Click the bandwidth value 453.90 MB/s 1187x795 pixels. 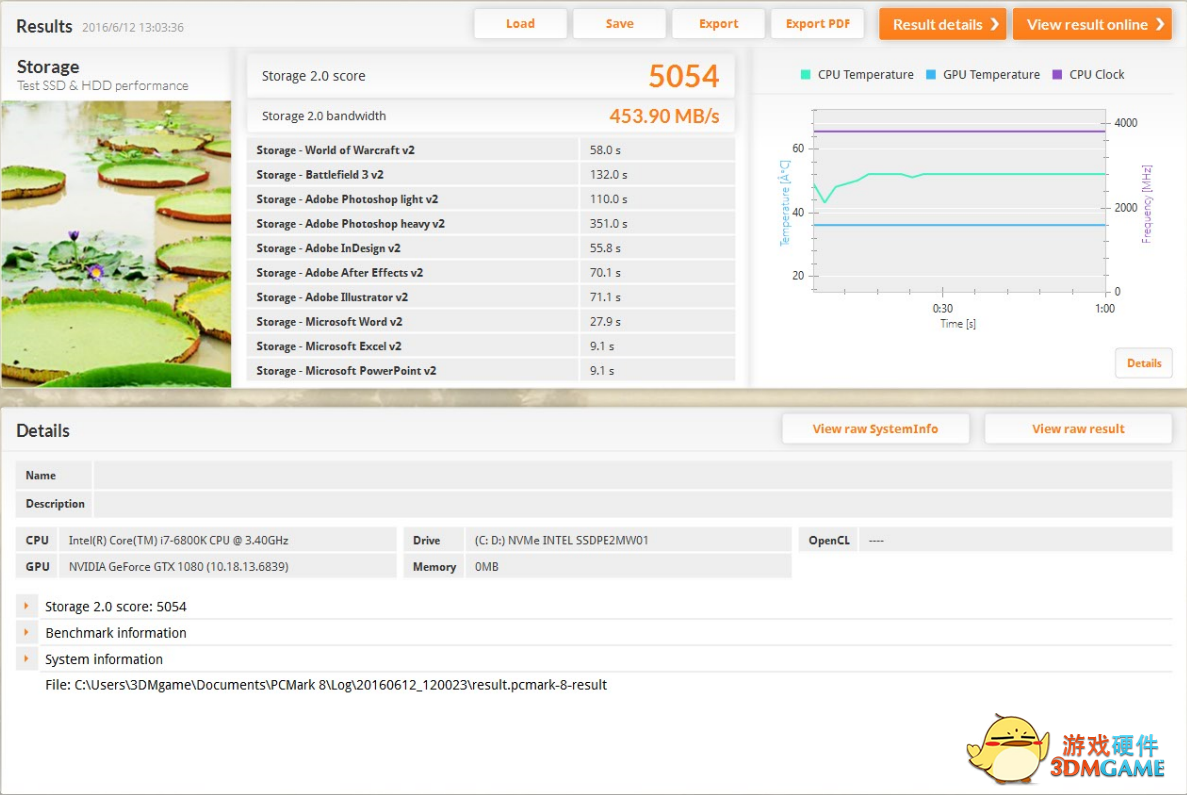point(664,116)
